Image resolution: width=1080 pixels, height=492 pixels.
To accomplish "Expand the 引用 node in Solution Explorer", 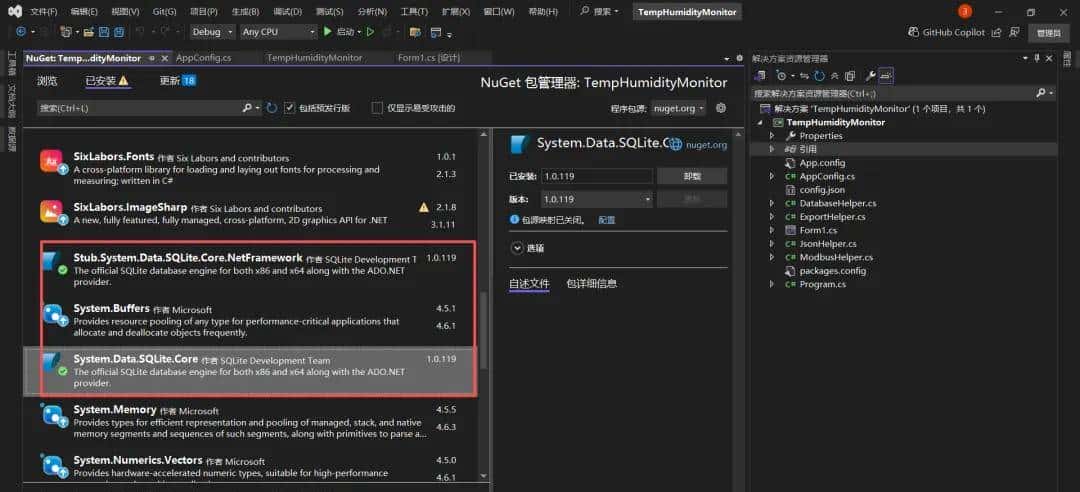I will point(771,149).
